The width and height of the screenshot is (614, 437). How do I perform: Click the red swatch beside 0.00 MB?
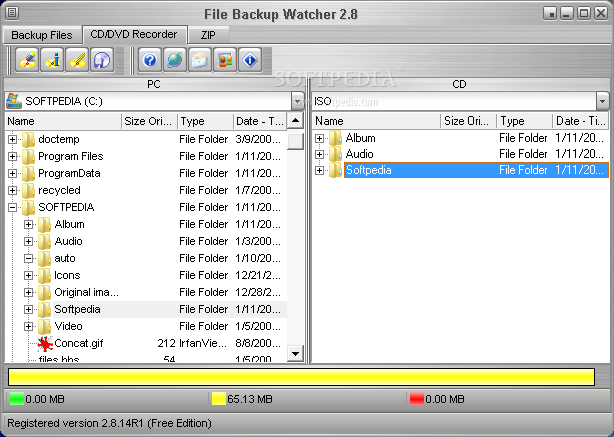(417, 399)
